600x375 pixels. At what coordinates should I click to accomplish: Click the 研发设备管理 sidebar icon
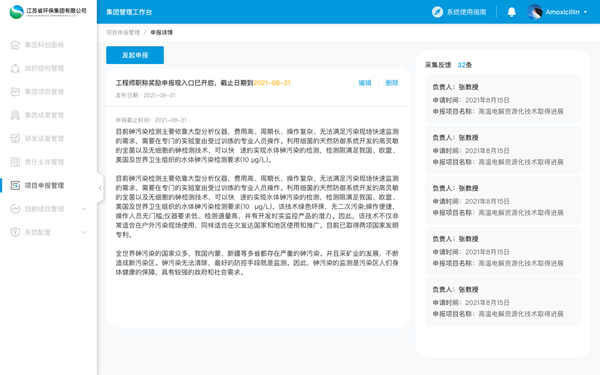pos(15,139)
